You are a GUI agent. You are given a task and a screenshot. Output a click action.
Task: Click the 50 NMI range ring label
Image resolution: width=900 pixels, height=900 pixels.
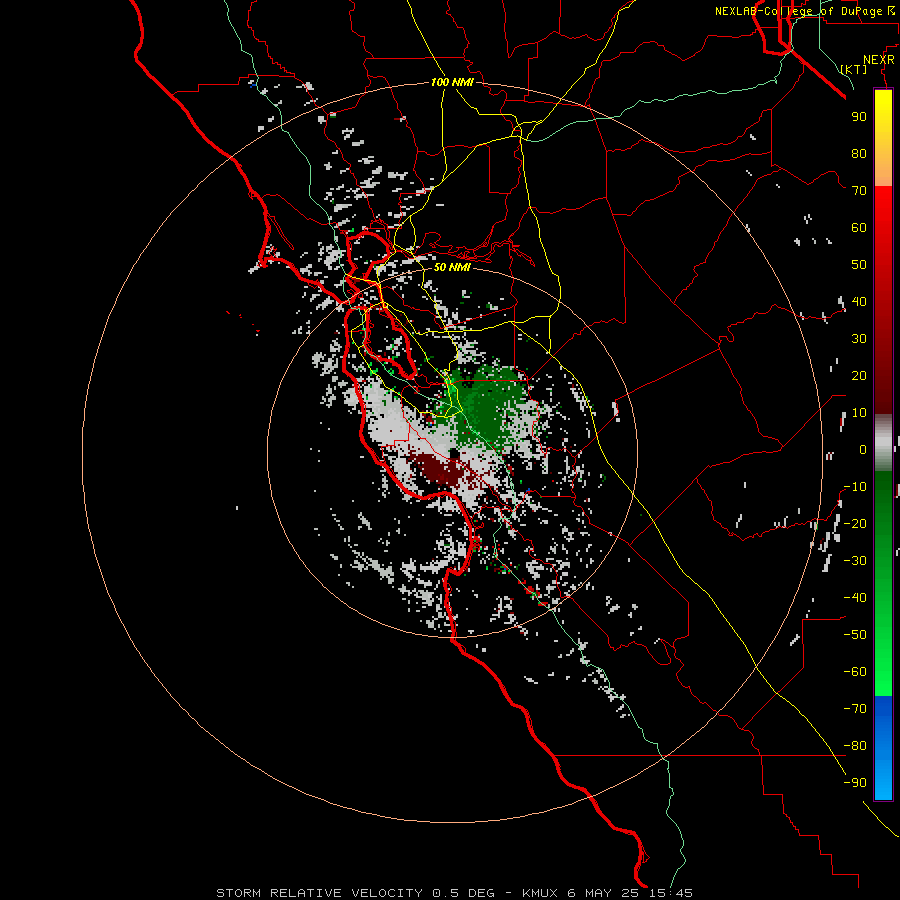point(452,267)
